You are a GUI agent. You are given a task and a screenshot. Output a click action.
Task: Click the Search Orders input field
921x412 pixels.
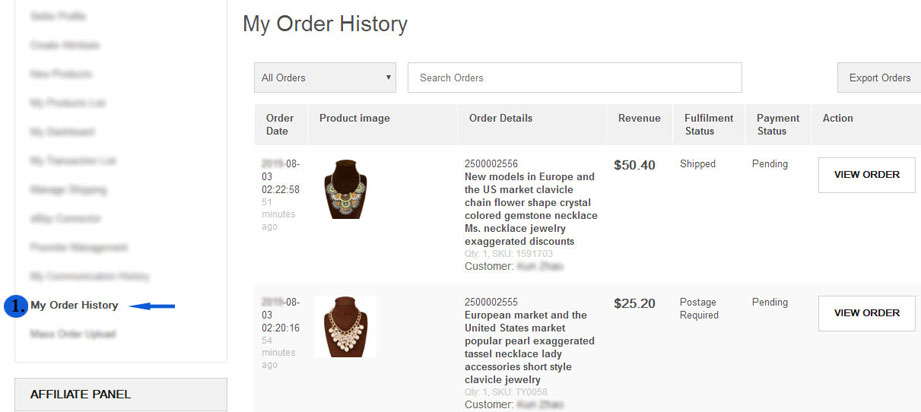point(575,78)
